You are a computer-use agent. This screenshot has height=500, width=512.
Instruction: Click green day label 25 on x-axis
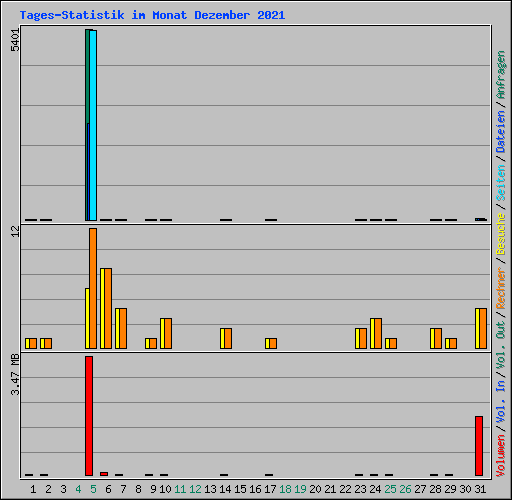tap(390, 489)
